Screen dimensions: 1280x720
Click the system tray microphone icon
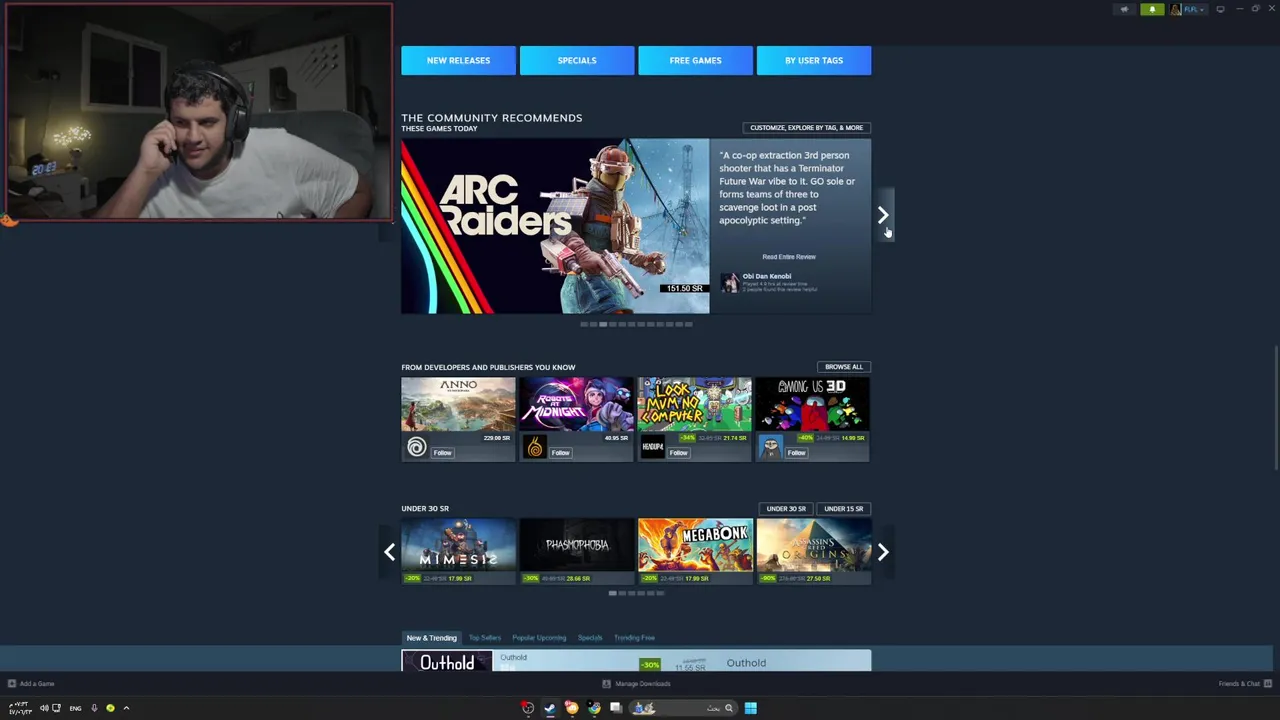tap(94, 708)
